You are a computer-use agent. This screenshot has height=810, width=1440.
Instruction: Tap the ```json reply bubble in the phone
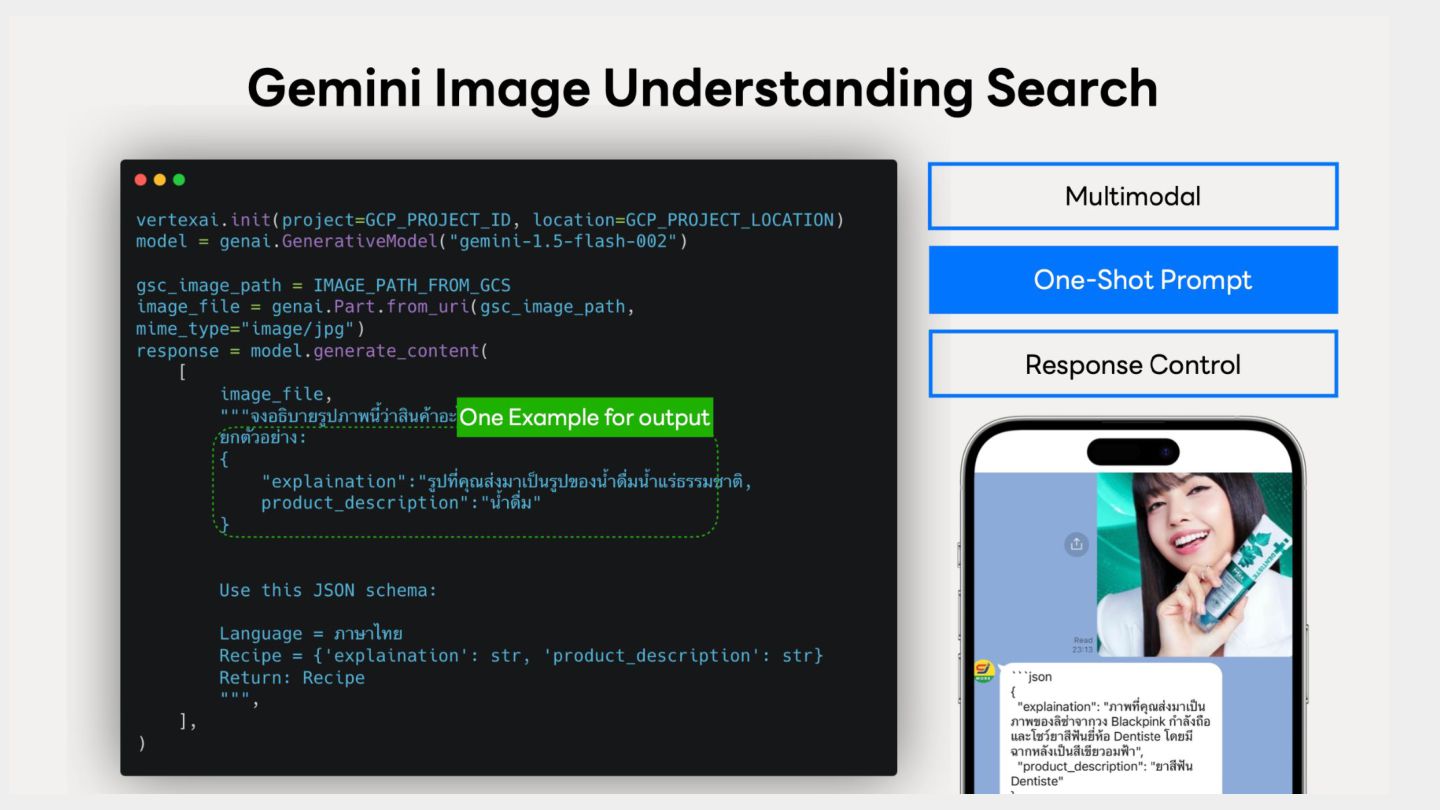(x=1111, y=730)
